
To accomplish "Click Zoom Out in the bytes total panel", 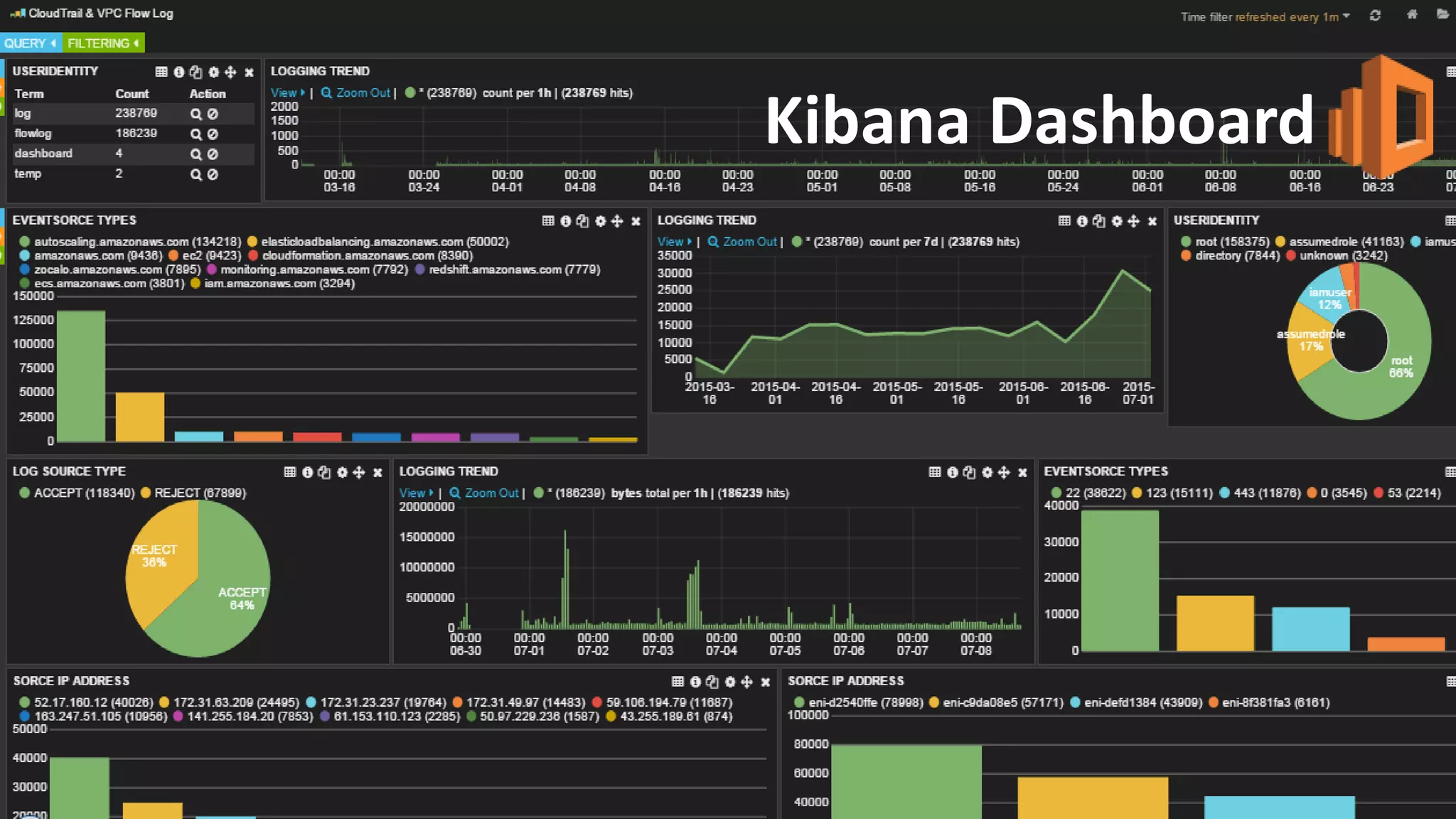I will [x=484, y=493].
